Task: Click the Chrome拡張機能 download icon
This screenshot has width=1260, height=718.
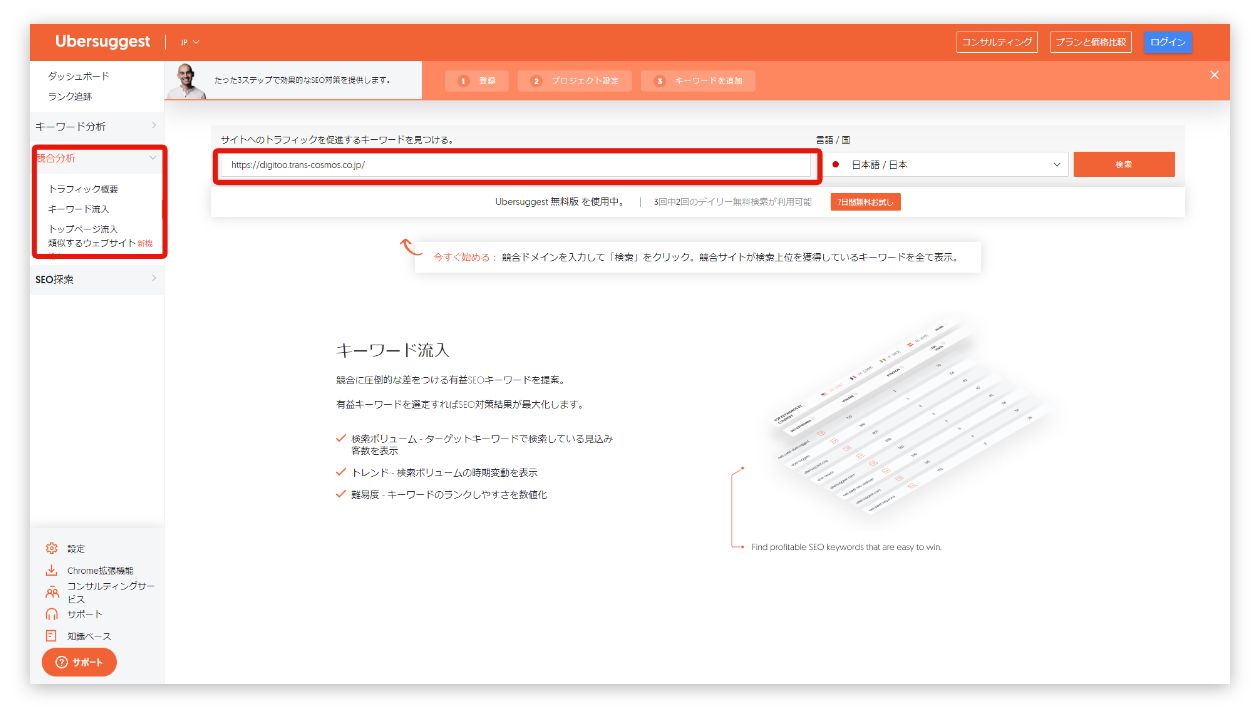Action: click(52, 570)
